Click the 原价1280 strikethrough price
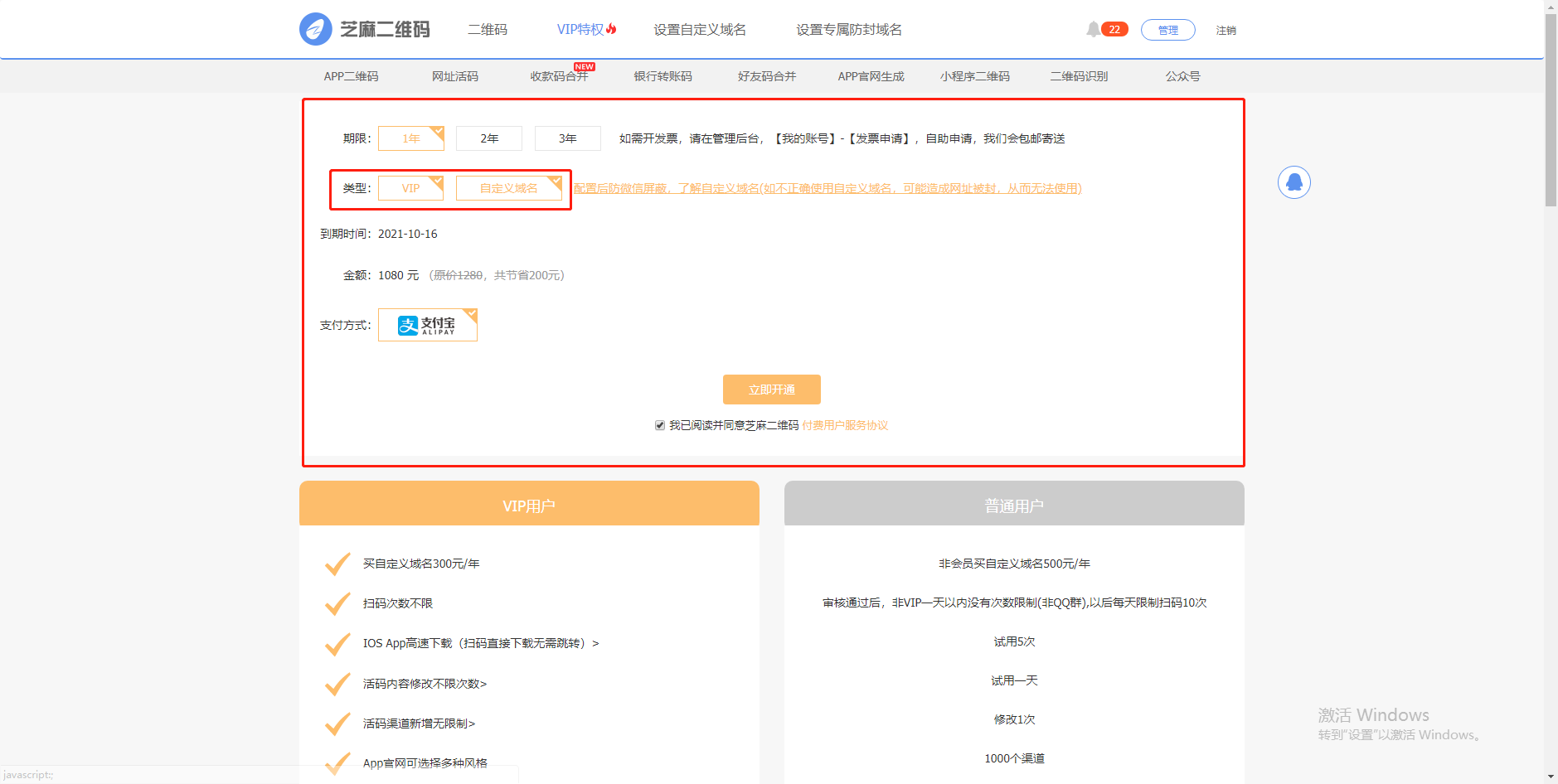 [x=458, y=275]
